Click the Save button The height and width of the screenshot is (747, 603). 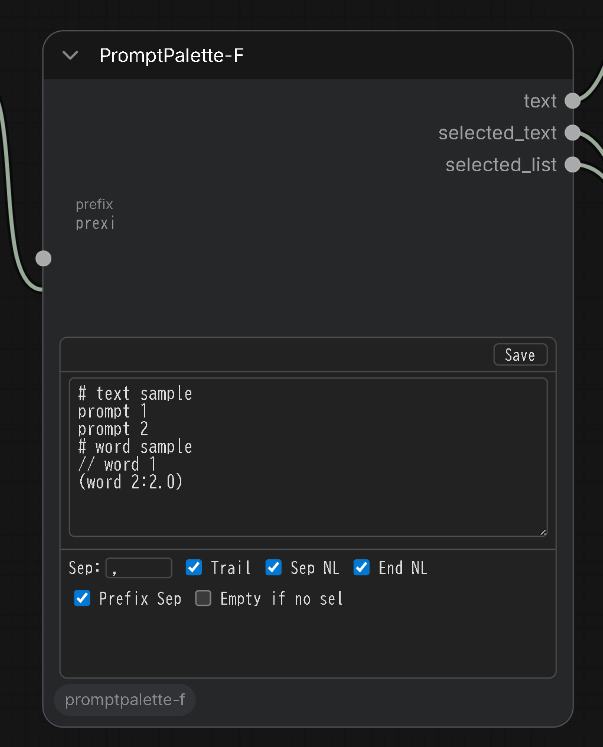click(520, 355)
